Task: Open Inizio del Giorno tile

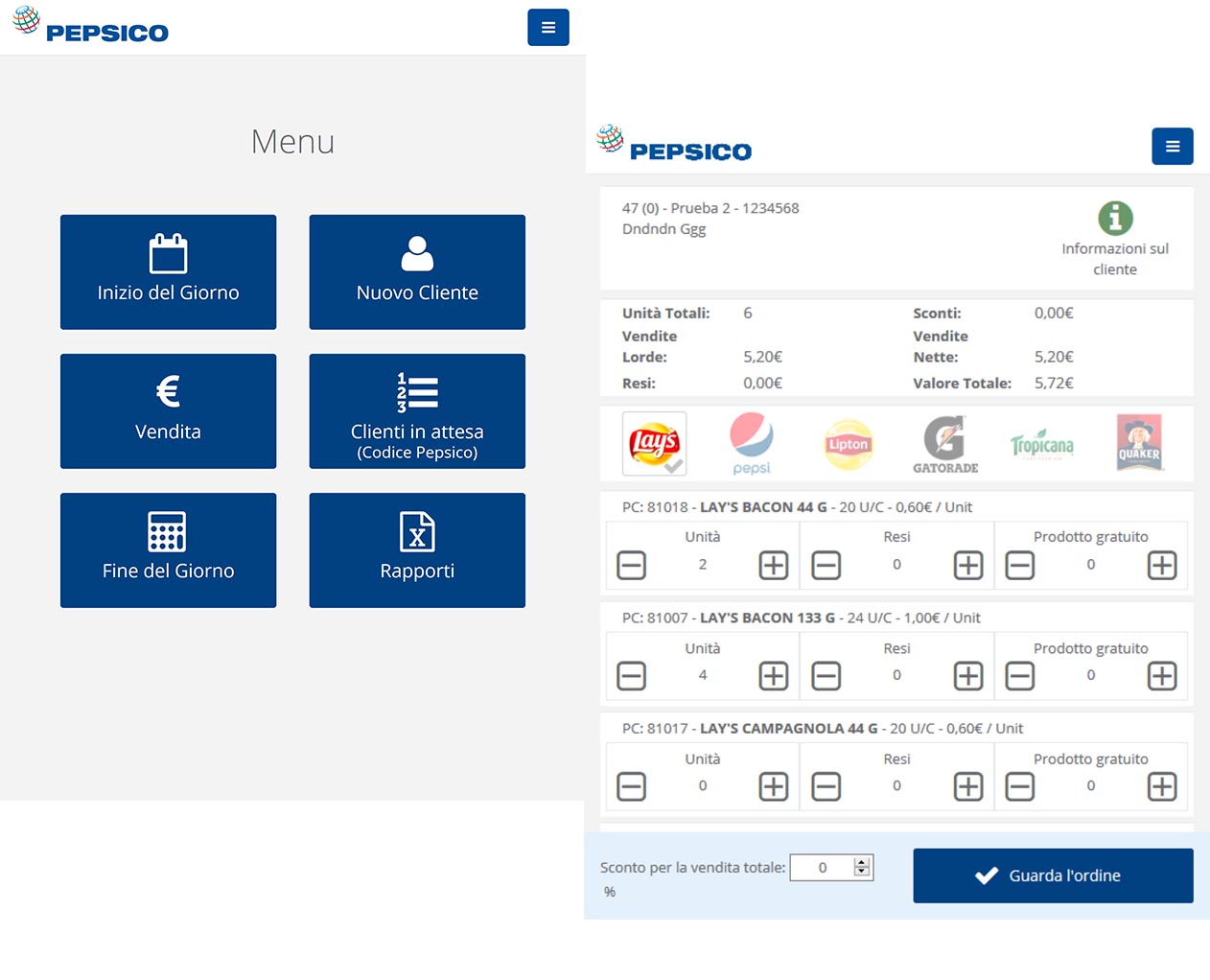Action: click(x=168, y=272)
